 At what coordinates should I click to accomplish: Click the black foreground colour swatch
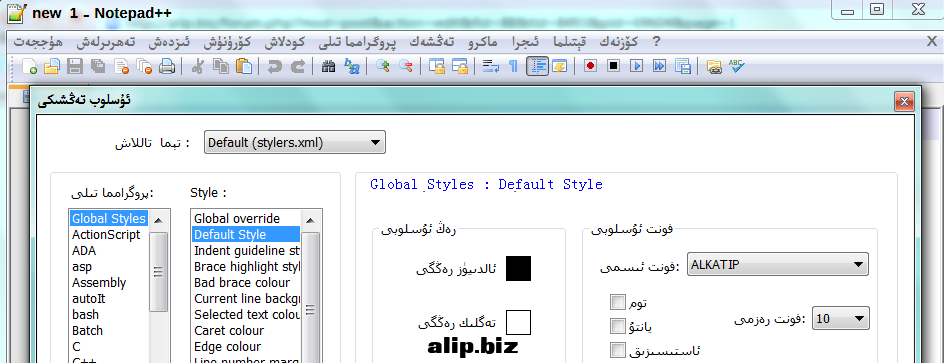pyautogui.click(x=518, y=268)
